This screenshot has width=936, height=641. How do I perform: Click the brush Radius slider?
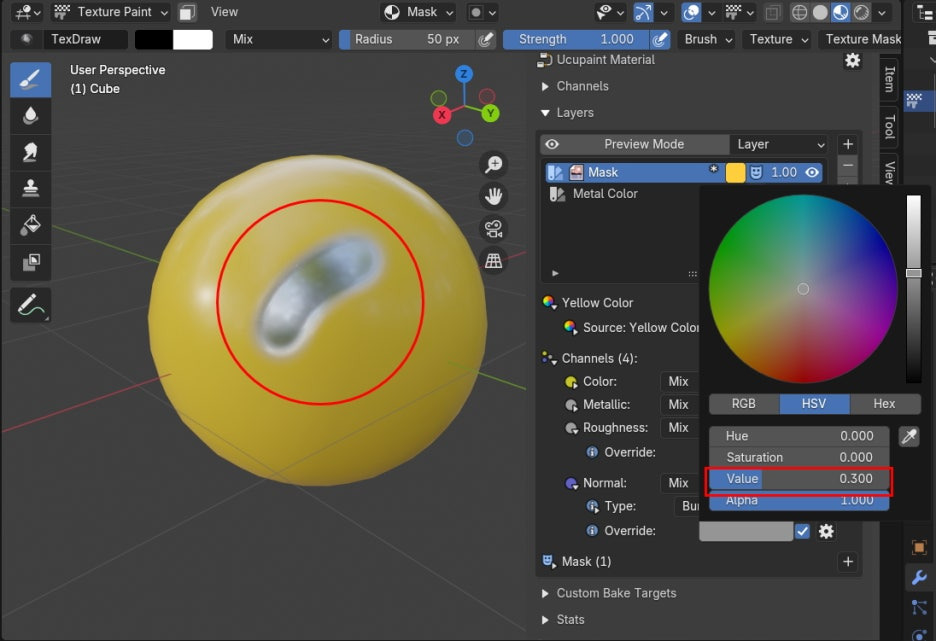click(x=407, y=39)
